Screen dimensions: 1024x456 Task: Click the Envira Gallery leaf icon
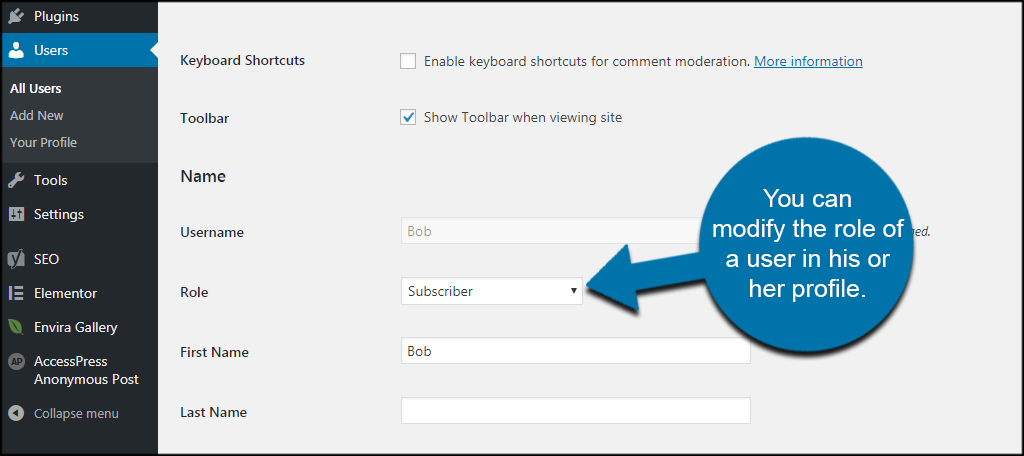click(16, 327)
